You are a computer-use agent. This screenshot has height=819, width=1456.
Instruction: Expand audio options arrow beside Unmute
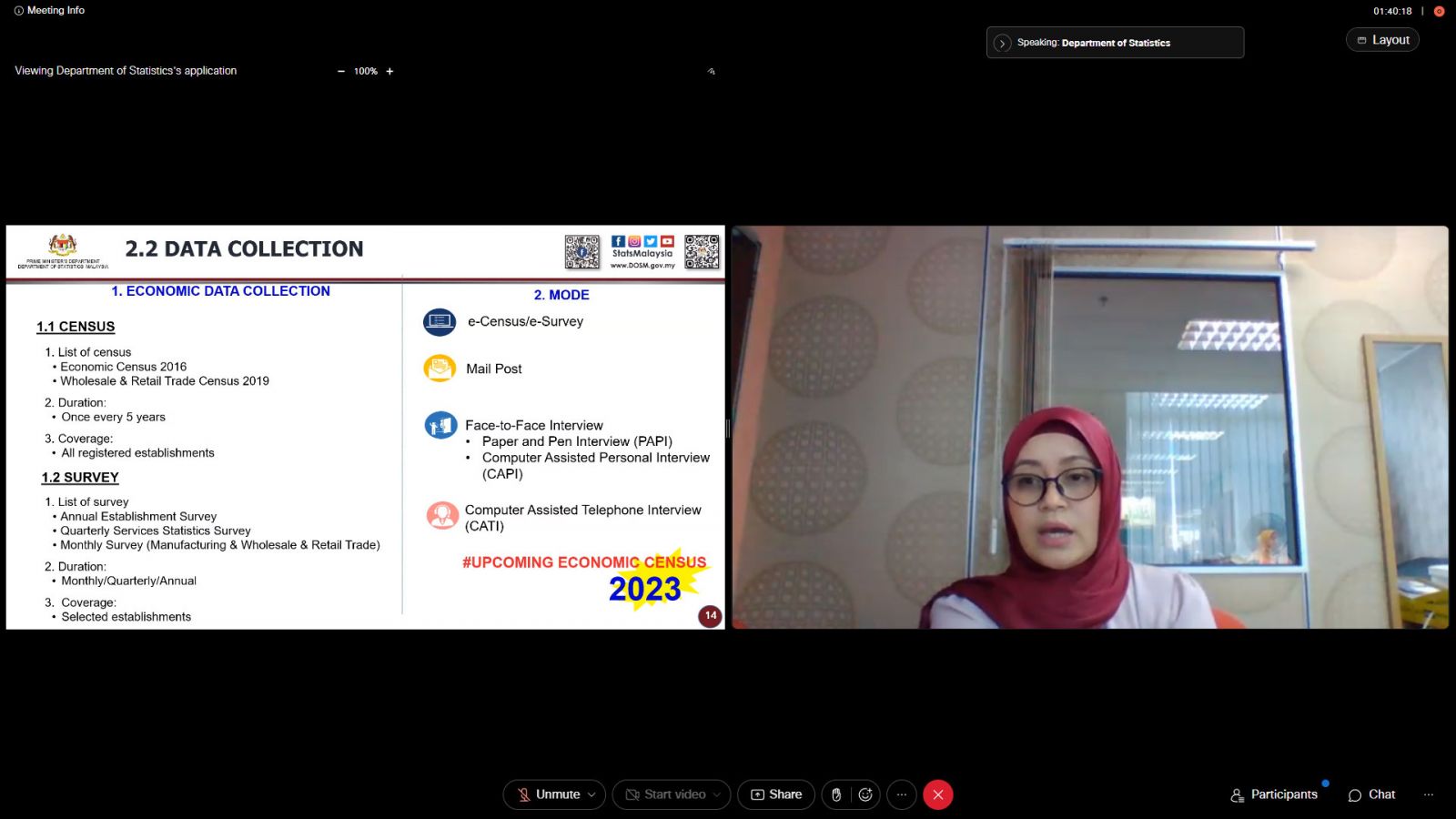(591, 794)
